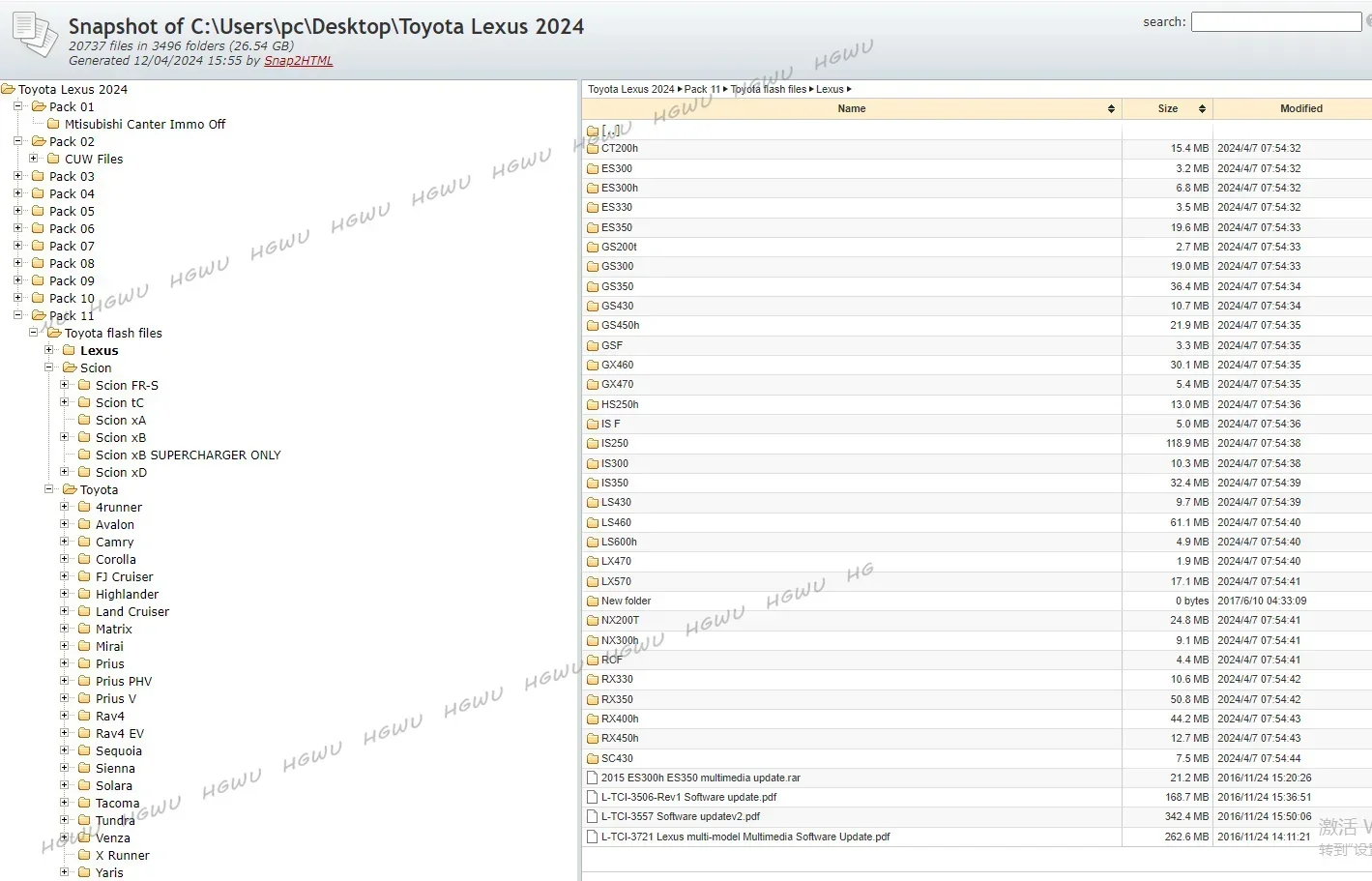Screen dimensions: 1372x881
Task: Click the GS300 folder icon
Action: 593,267
